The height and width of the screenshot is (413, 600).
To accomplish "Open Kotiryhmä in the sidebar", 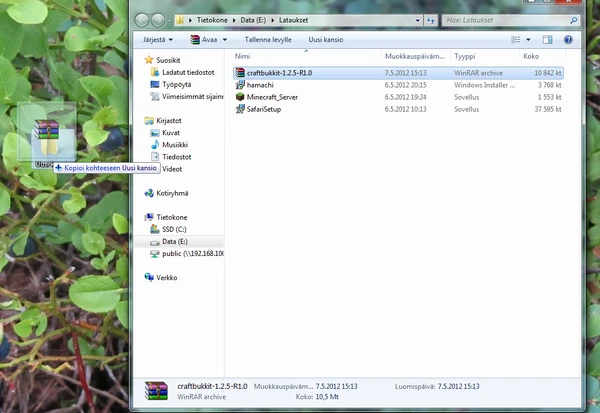I will click(x=172, y=193).
